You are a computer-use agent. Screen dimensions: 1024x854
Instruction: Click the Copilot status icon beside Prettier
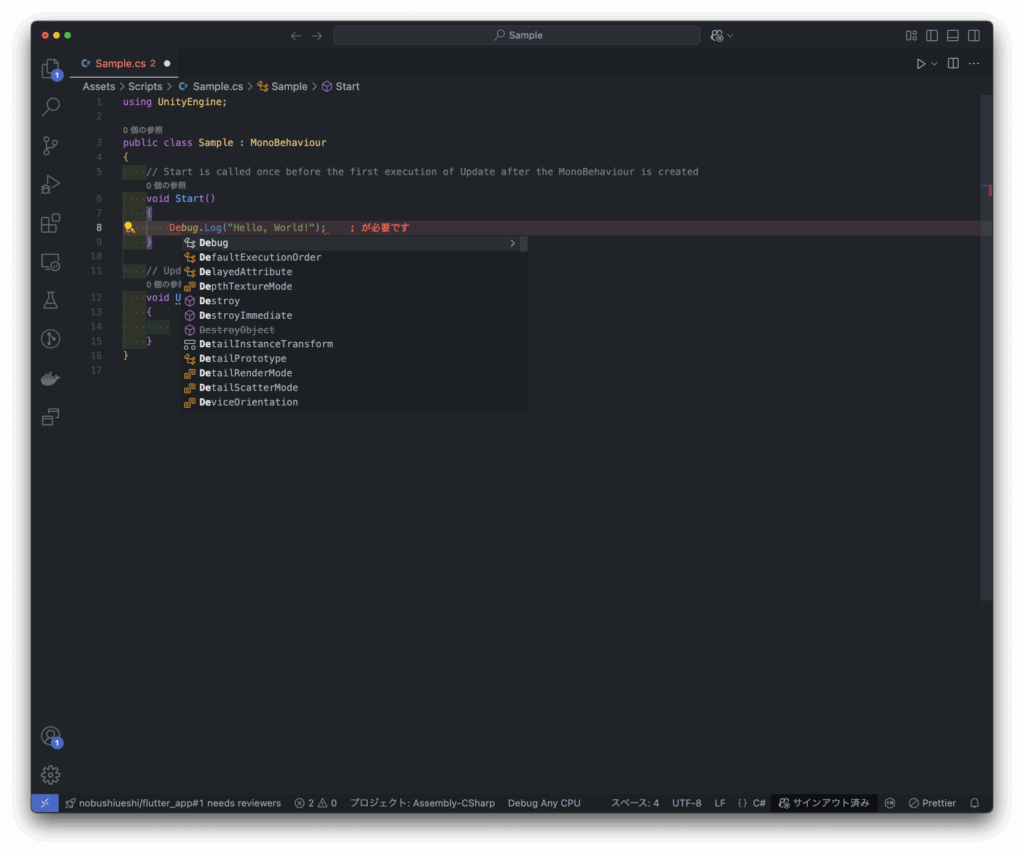click(x=889, y=803)
